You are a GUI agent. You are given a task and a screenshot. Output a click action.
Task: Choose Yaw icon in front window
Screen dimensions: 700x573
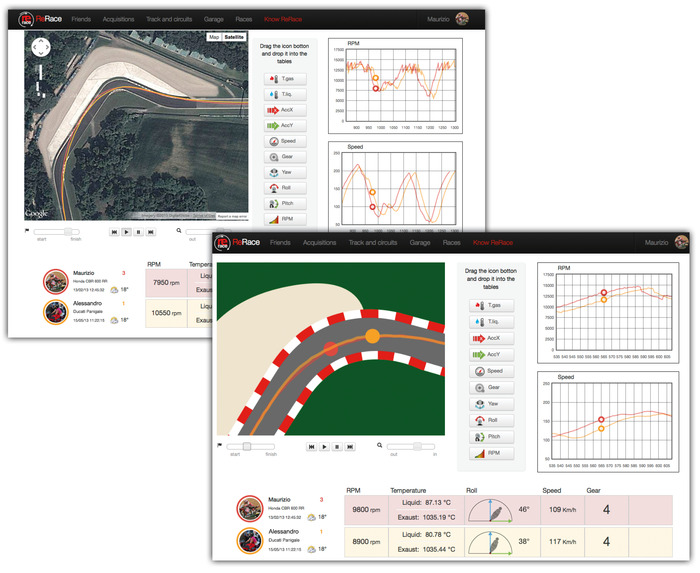(x=479, y=404)
